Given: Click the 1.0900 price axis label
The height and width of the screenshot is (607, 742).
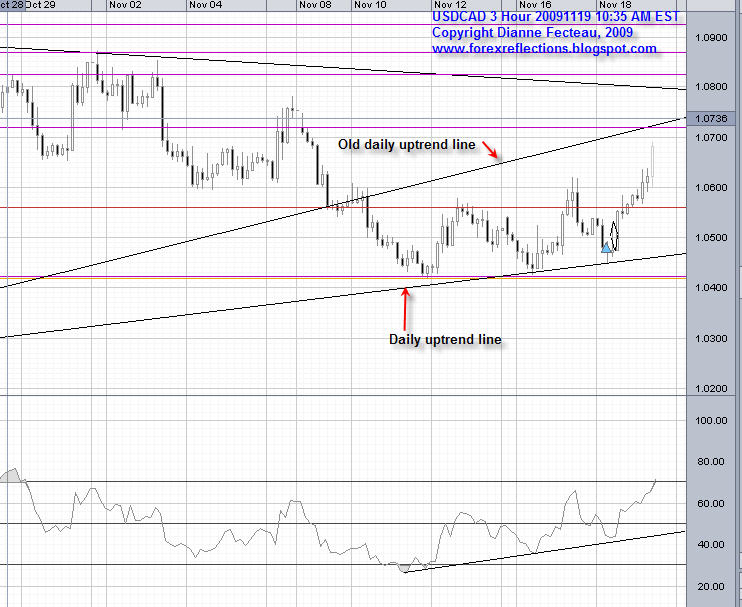Looking at the screenshot, I should [711, 37].
